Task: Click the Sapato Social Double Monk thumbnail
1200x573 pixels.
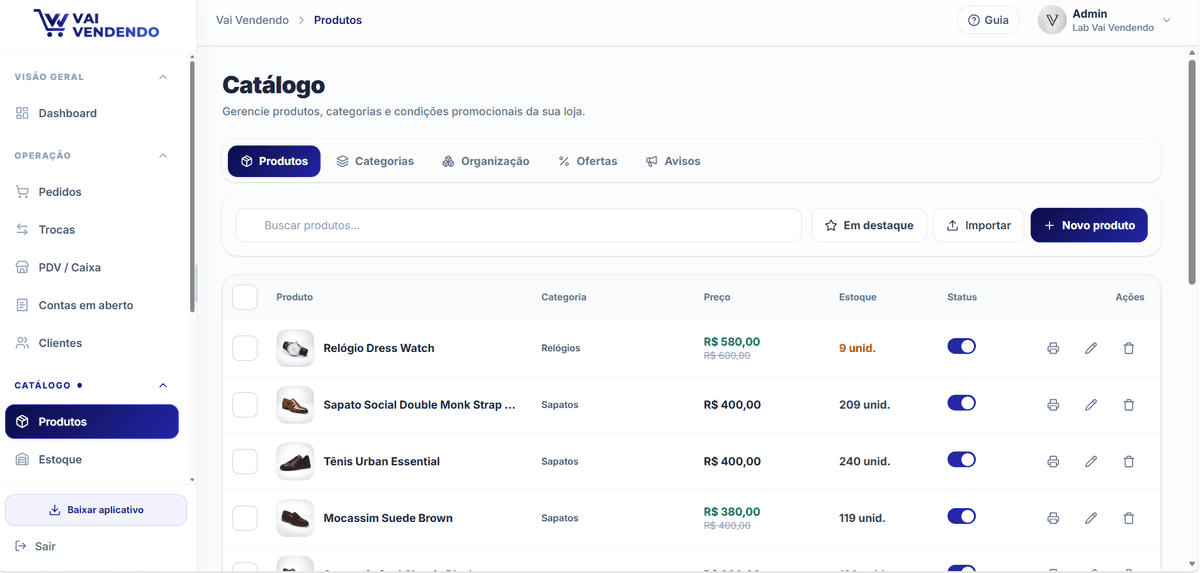Action: [x=295, y=405]
